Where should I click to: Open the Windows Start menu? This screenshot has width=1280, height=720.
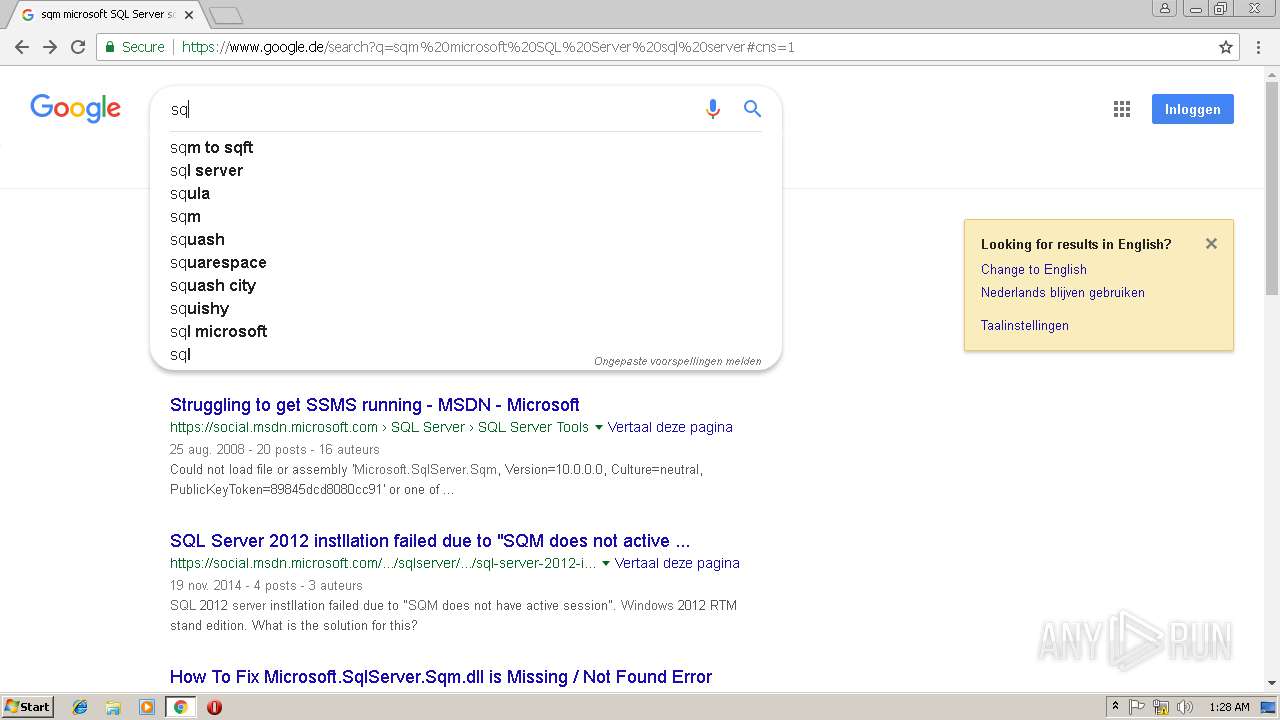coord(27,707)
